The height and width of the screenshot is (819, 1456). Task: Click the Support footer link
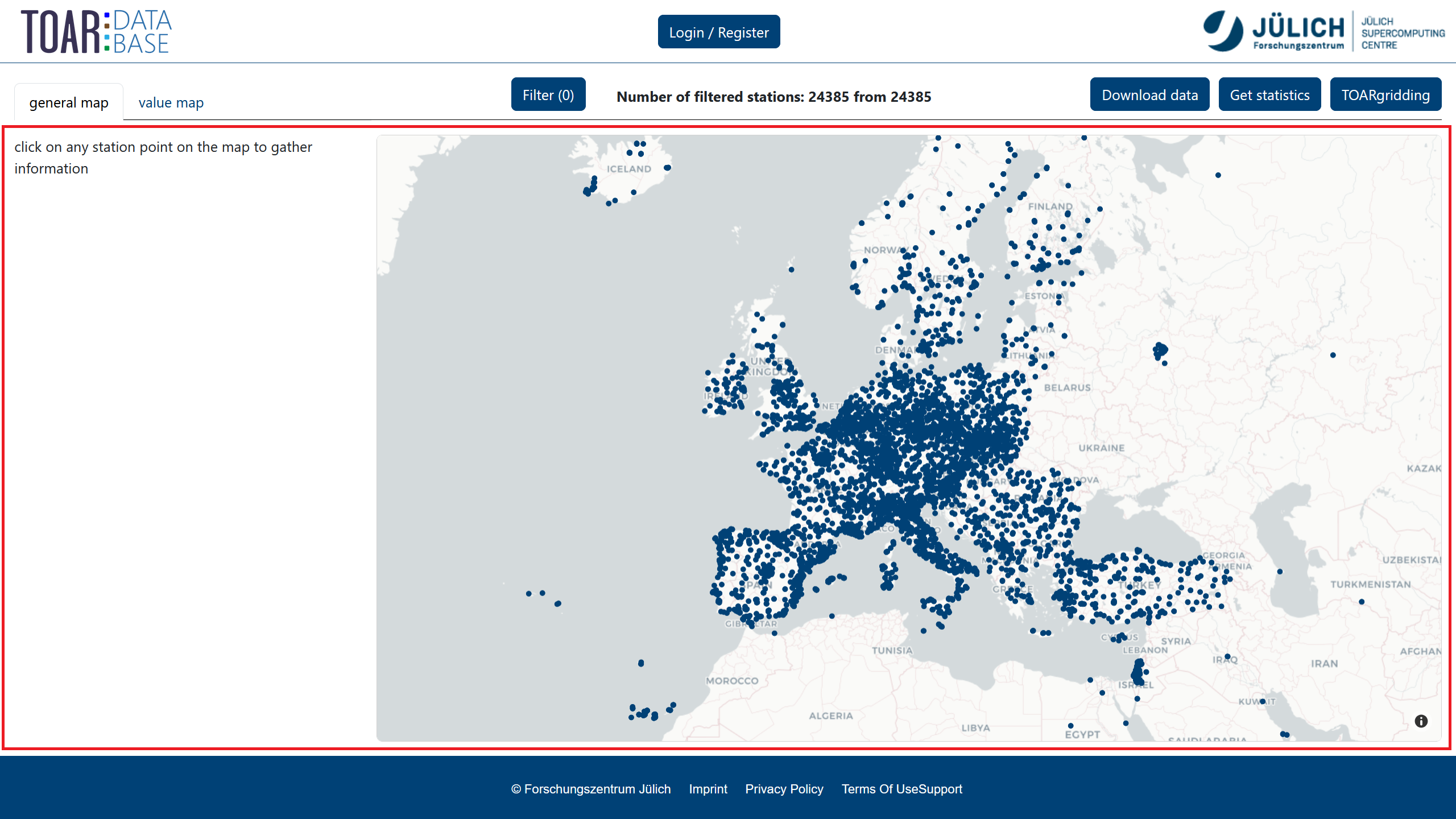click(941, 789)
